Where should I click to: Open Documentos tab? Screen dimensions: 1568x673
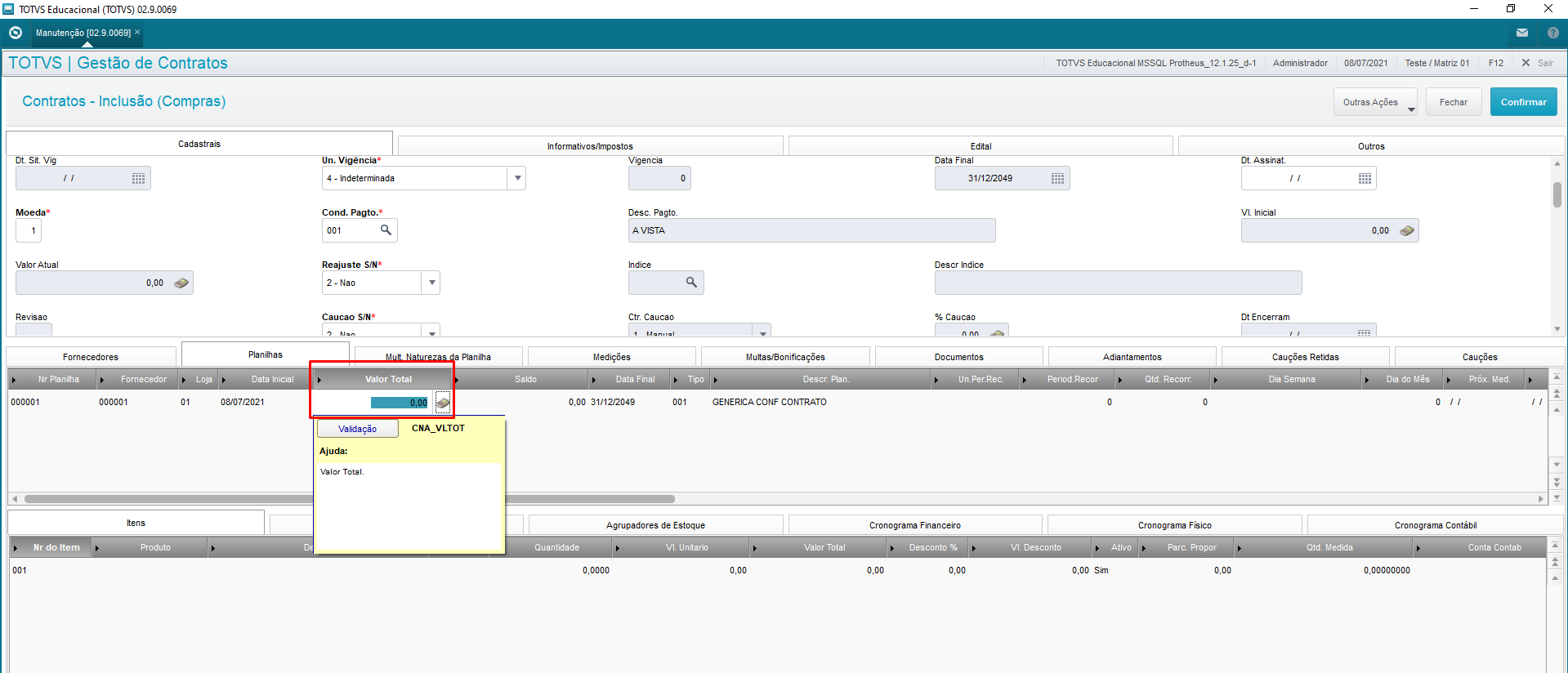[959, 357]
